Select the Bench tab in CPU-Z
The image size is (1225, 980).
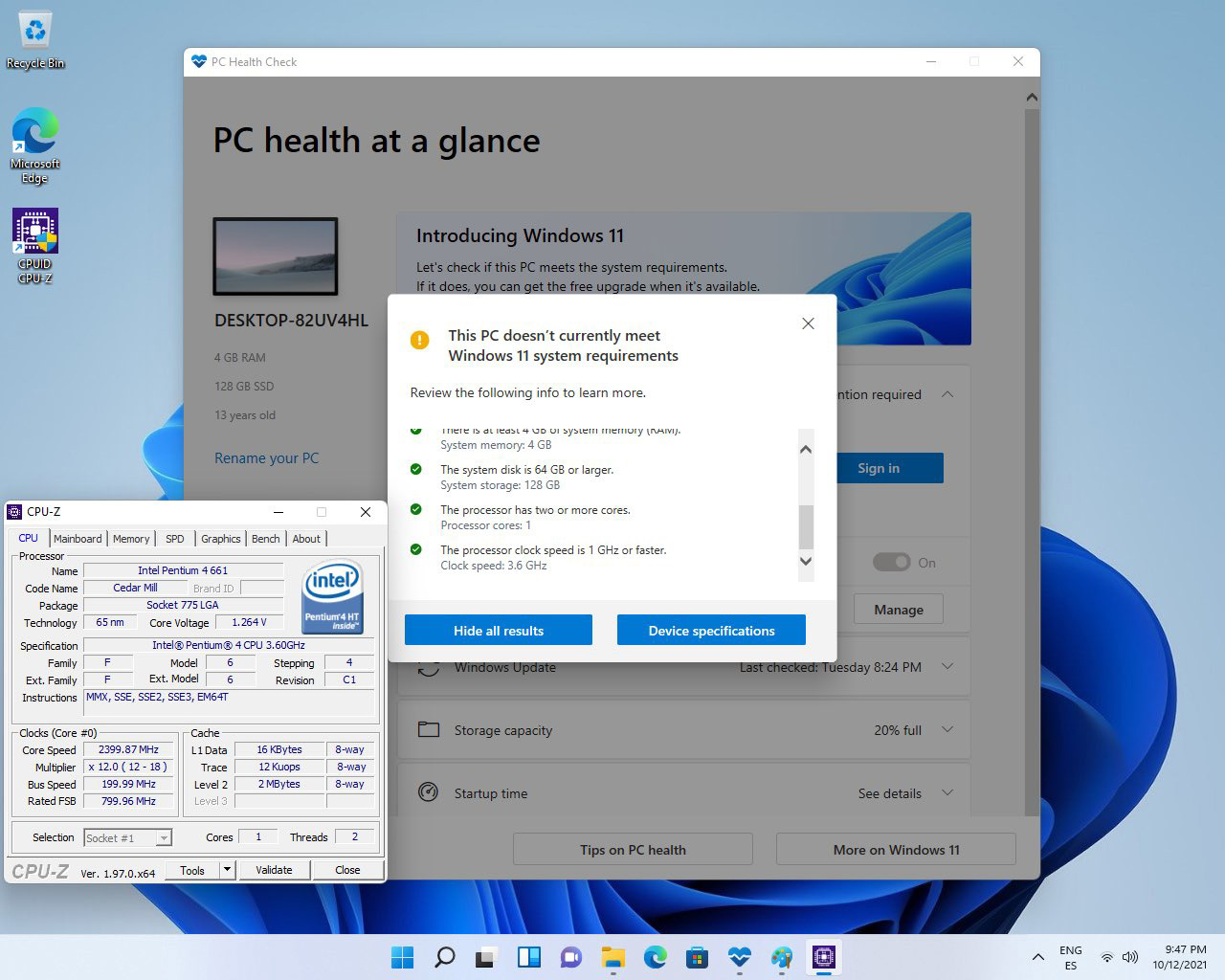tap(265, 538)
